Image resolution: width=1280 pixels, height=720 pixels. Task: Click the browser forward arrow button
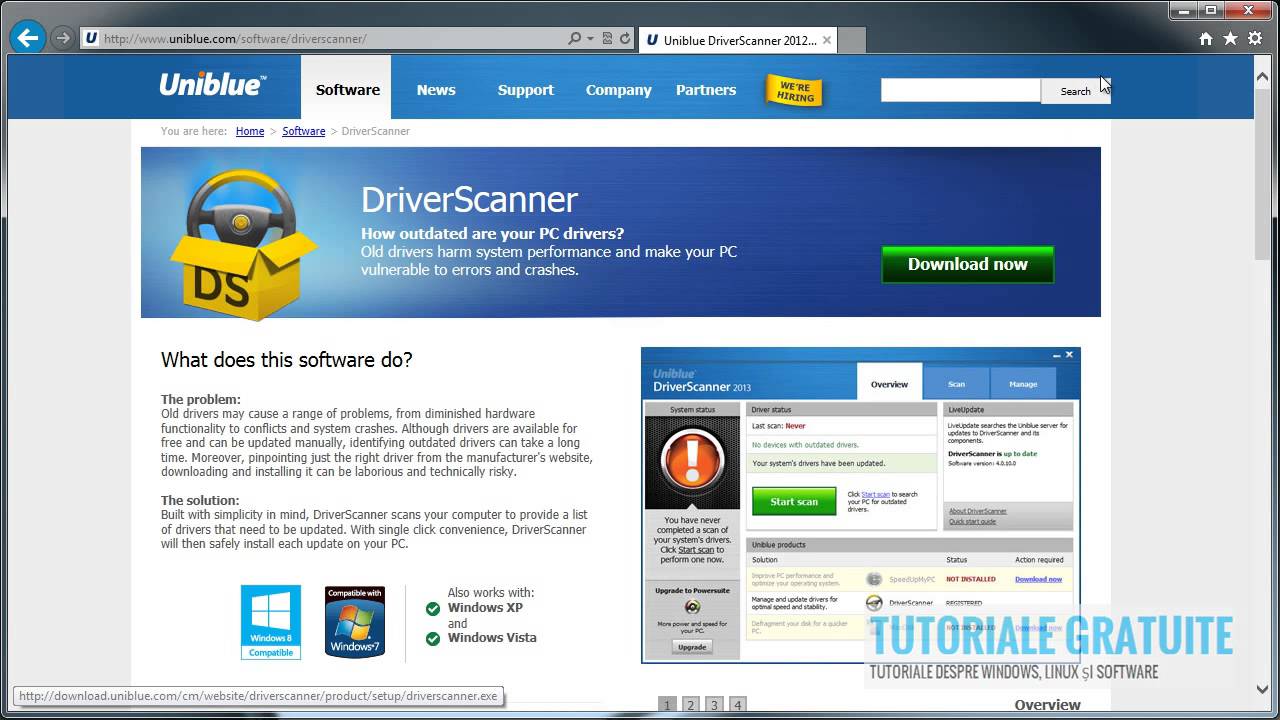(x=63, y=38)
